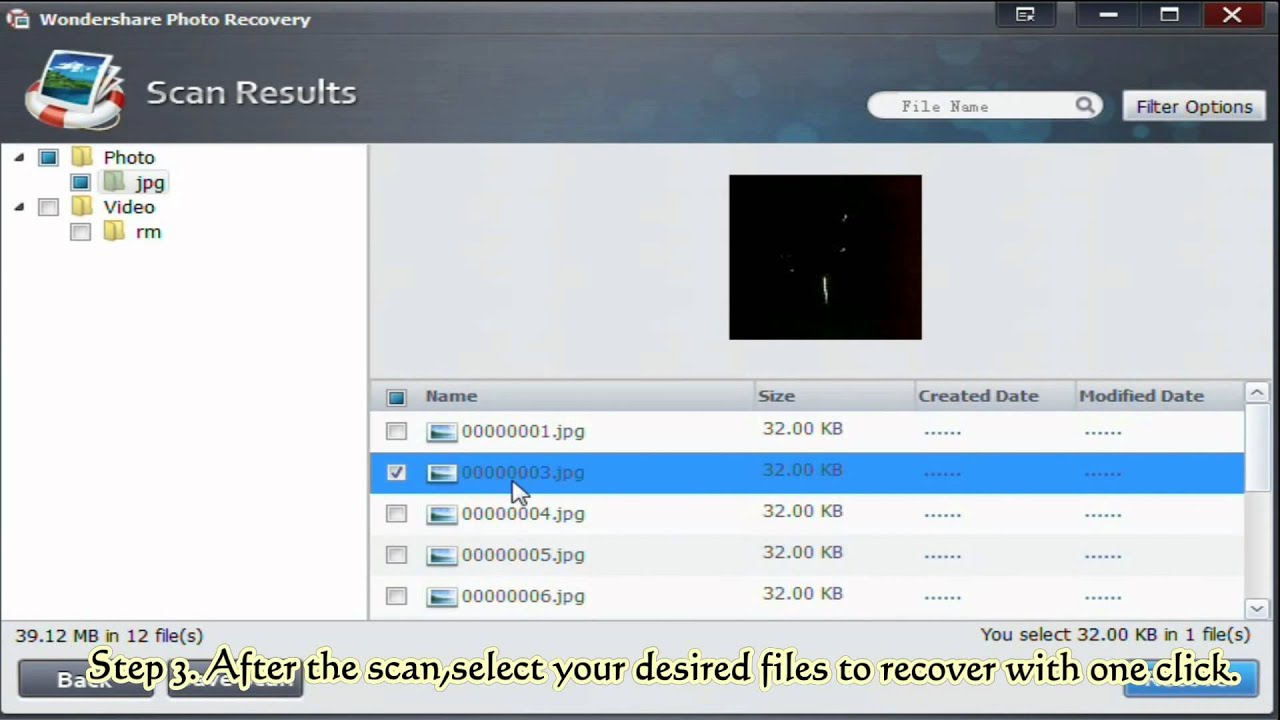Open Filter Options
Viewport: 1280px width, 720px height.
pyautogui.click(x=1194, y=106)
